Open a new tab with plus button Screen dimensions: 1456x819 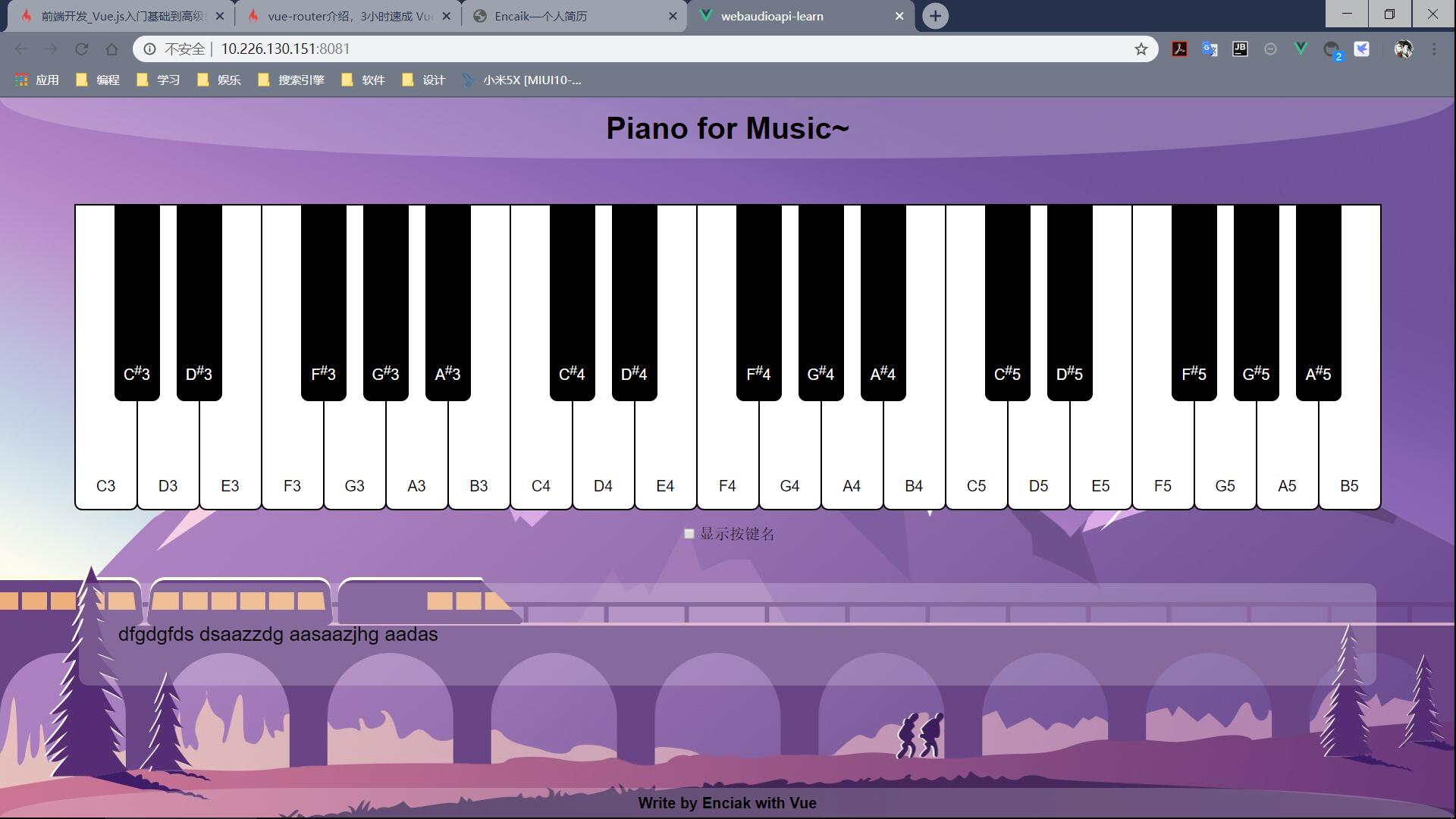pos(935,16)
